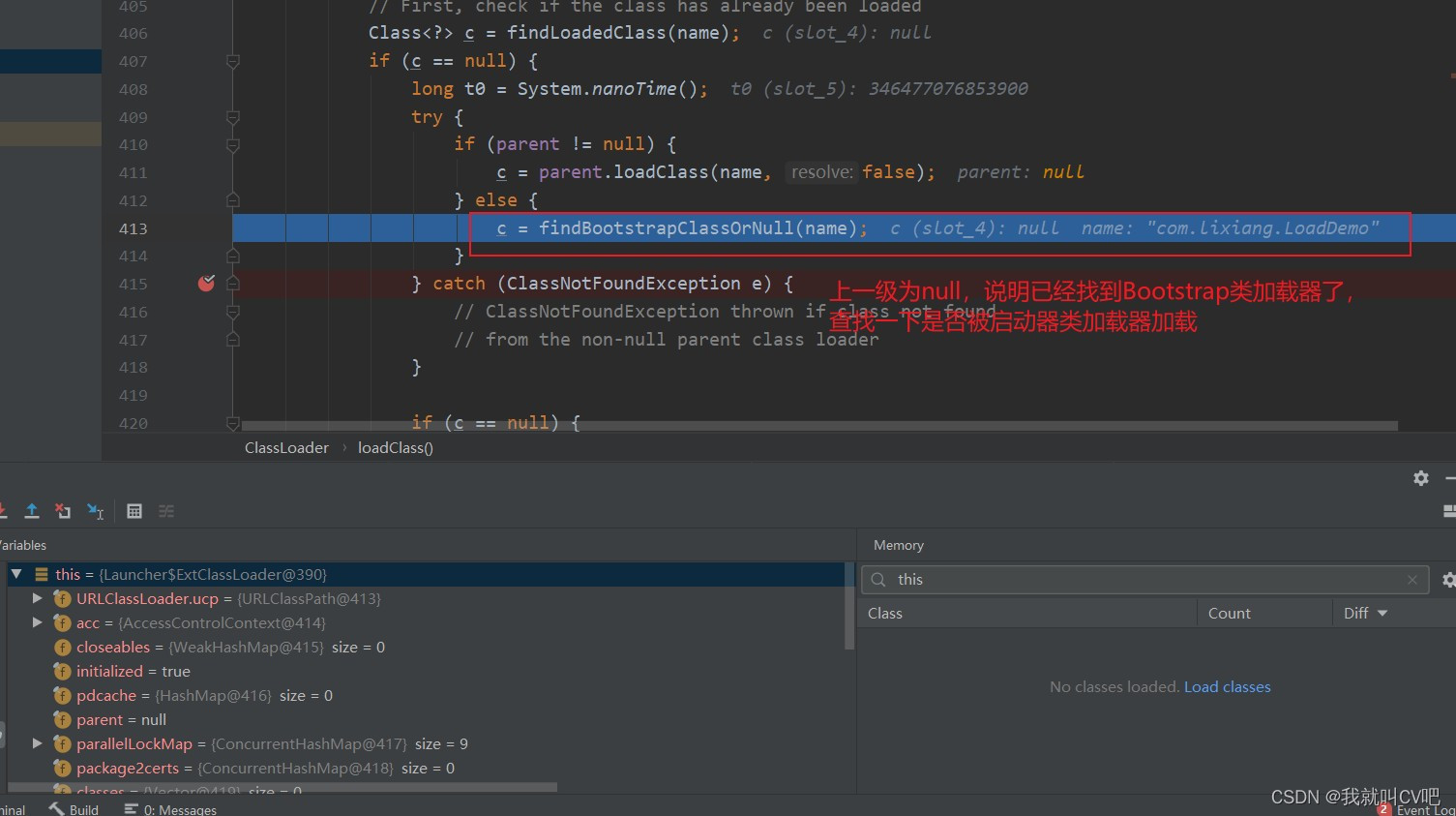Click the layout toggle icon below gear
The height and width of the screenshot is (816, 1456).
(1448, 511)
